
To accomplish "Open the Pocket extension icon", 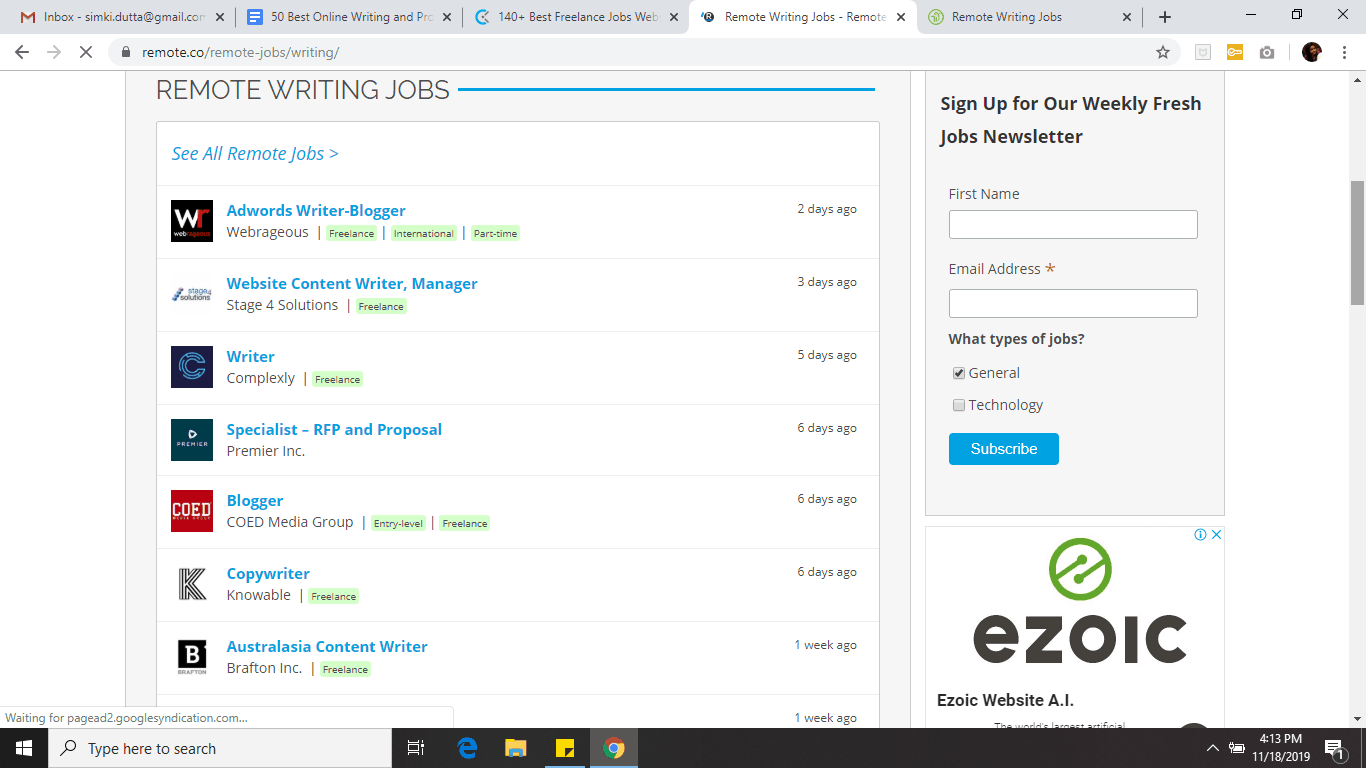I will pyautogui.click(x=1203, y=52).
